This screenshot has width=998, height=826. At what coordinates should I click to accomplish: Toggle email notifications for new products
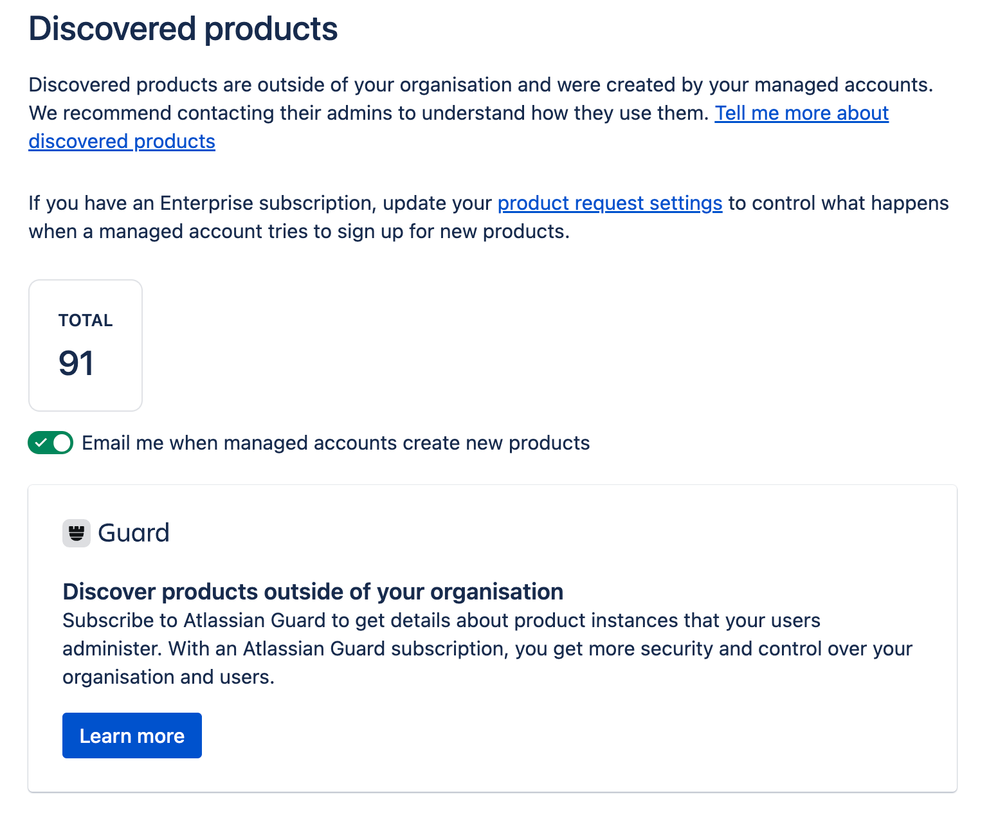50,443
